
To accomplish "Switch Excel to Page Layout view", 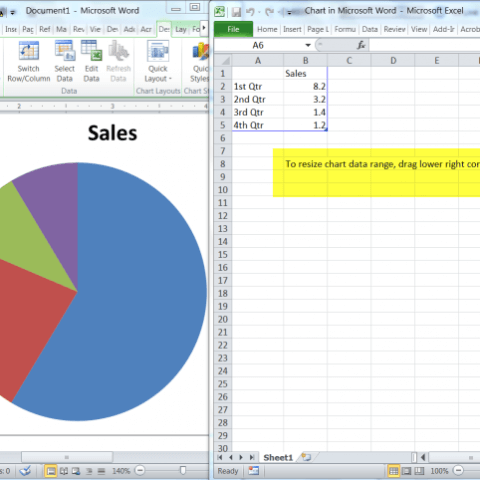I will (406, 471).
